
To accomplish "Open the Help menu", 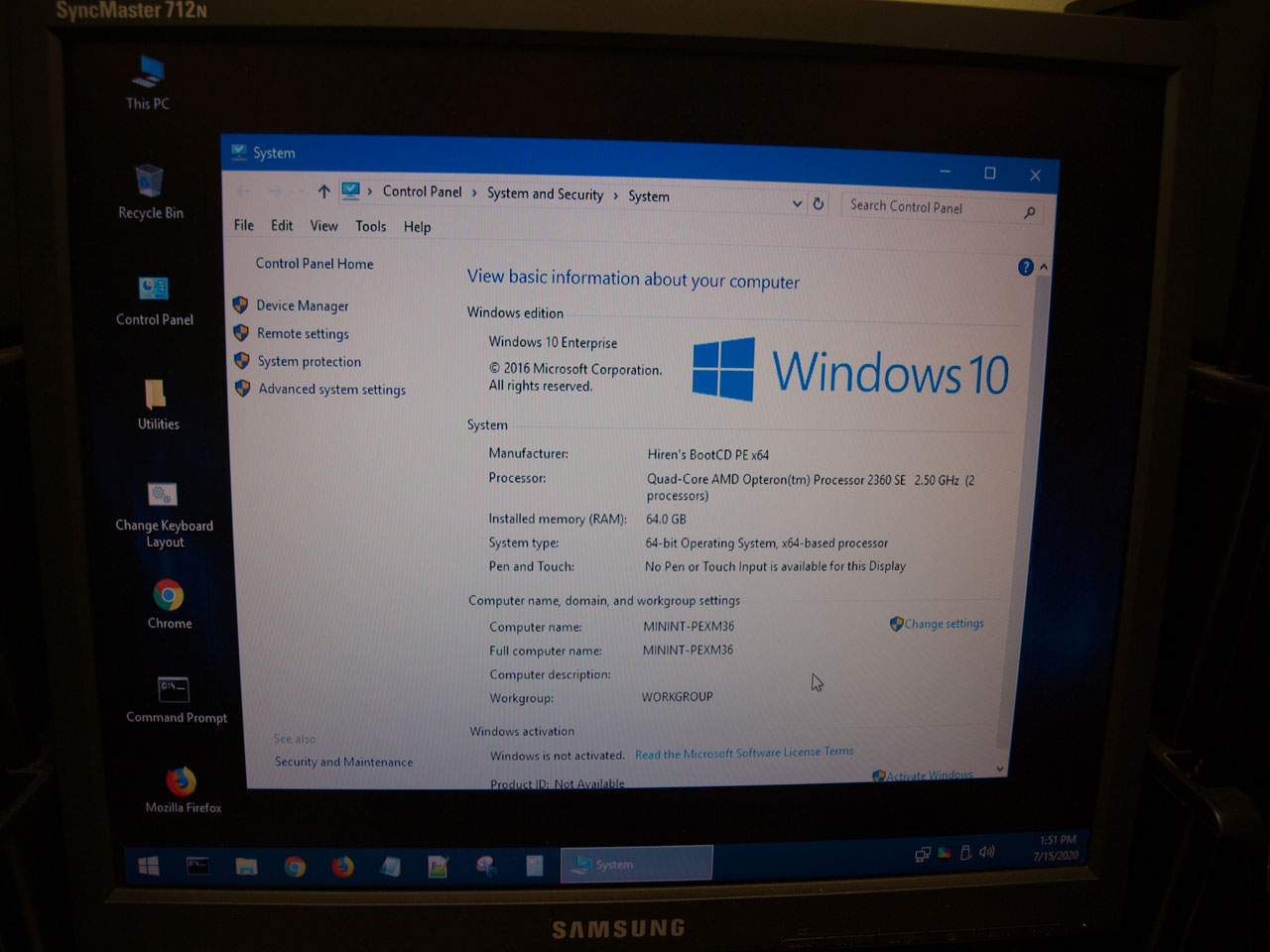I will coord(417,227).
